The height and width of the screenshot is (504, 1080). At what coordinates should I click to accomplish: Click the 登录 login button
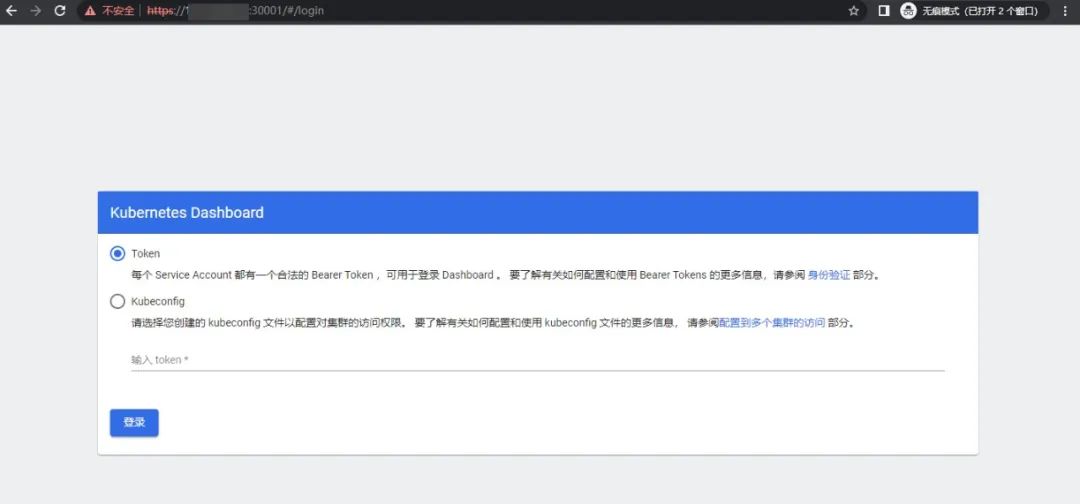pos(134,423)
